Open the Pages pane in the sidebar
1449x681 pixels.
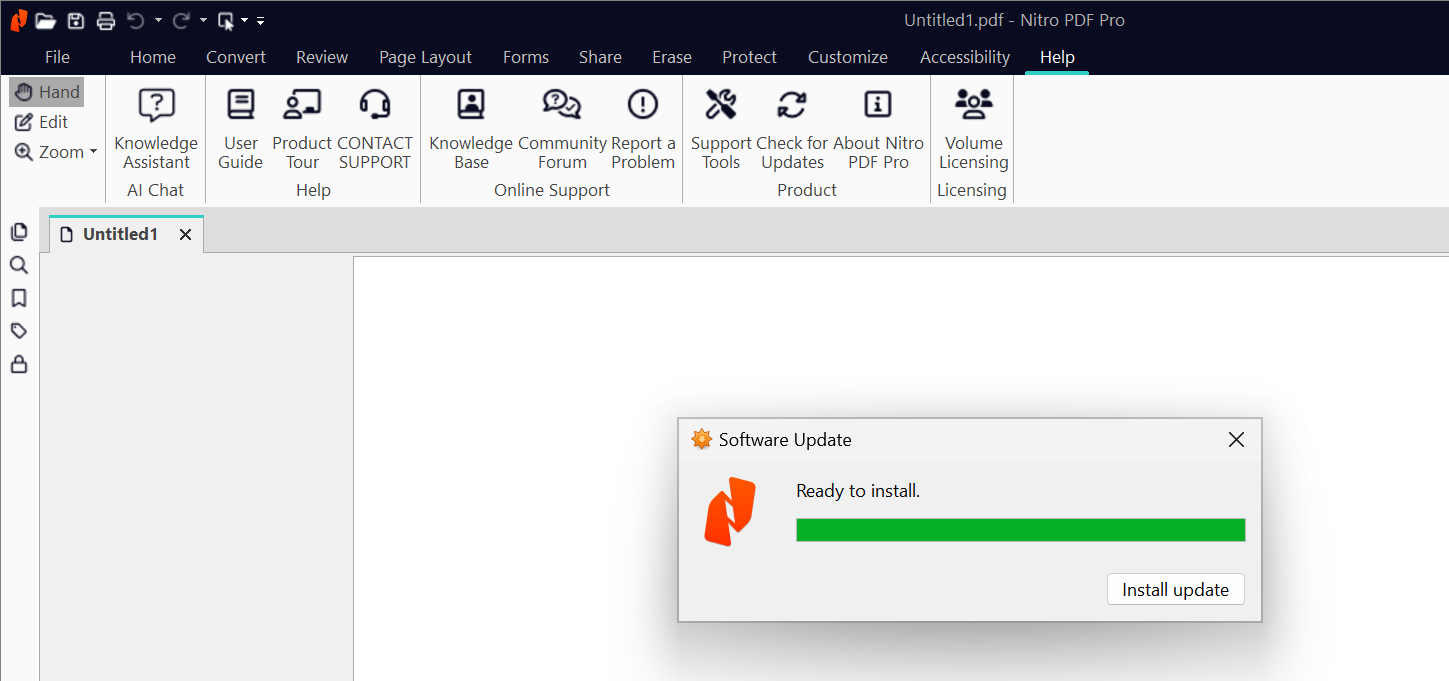(18, 232)
